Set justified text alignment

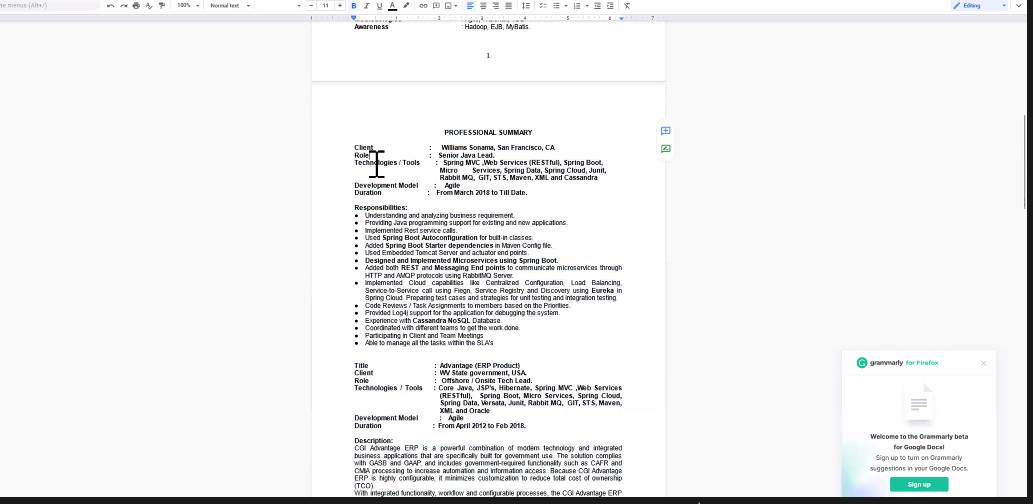pos(508,5)
